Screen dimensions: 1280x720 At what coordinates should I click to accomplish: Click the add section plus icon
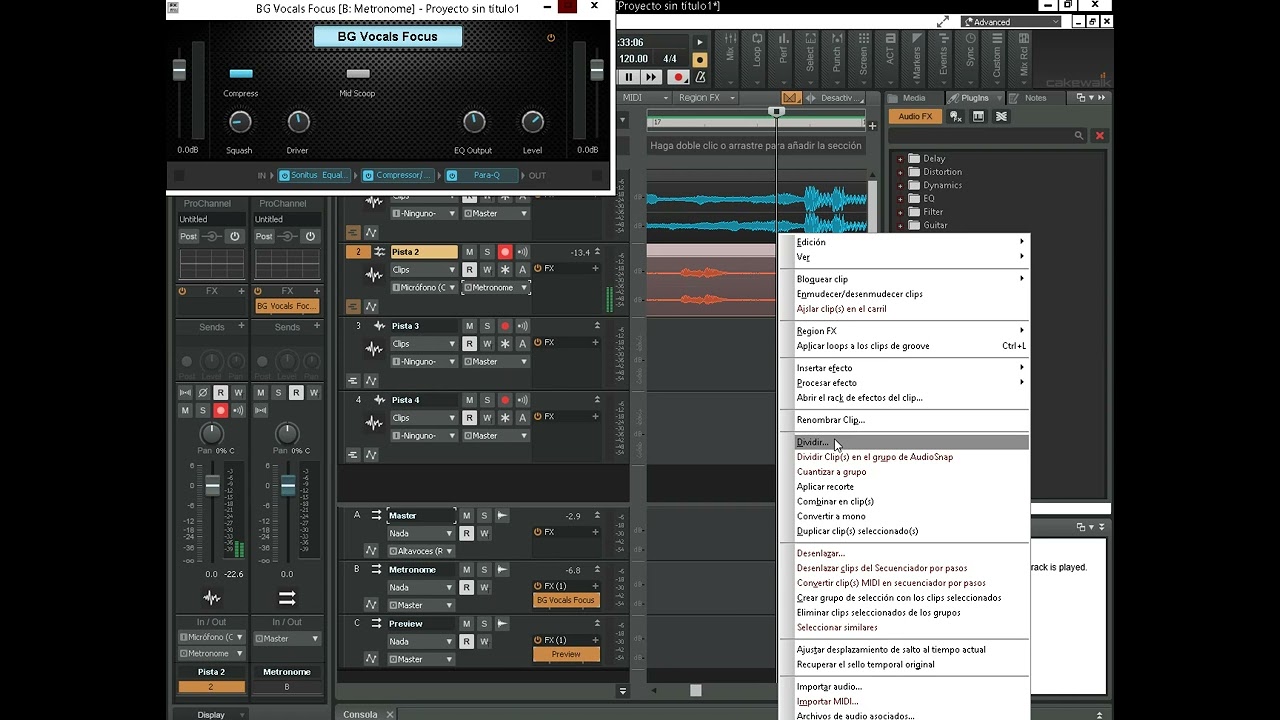pos(872,126)
